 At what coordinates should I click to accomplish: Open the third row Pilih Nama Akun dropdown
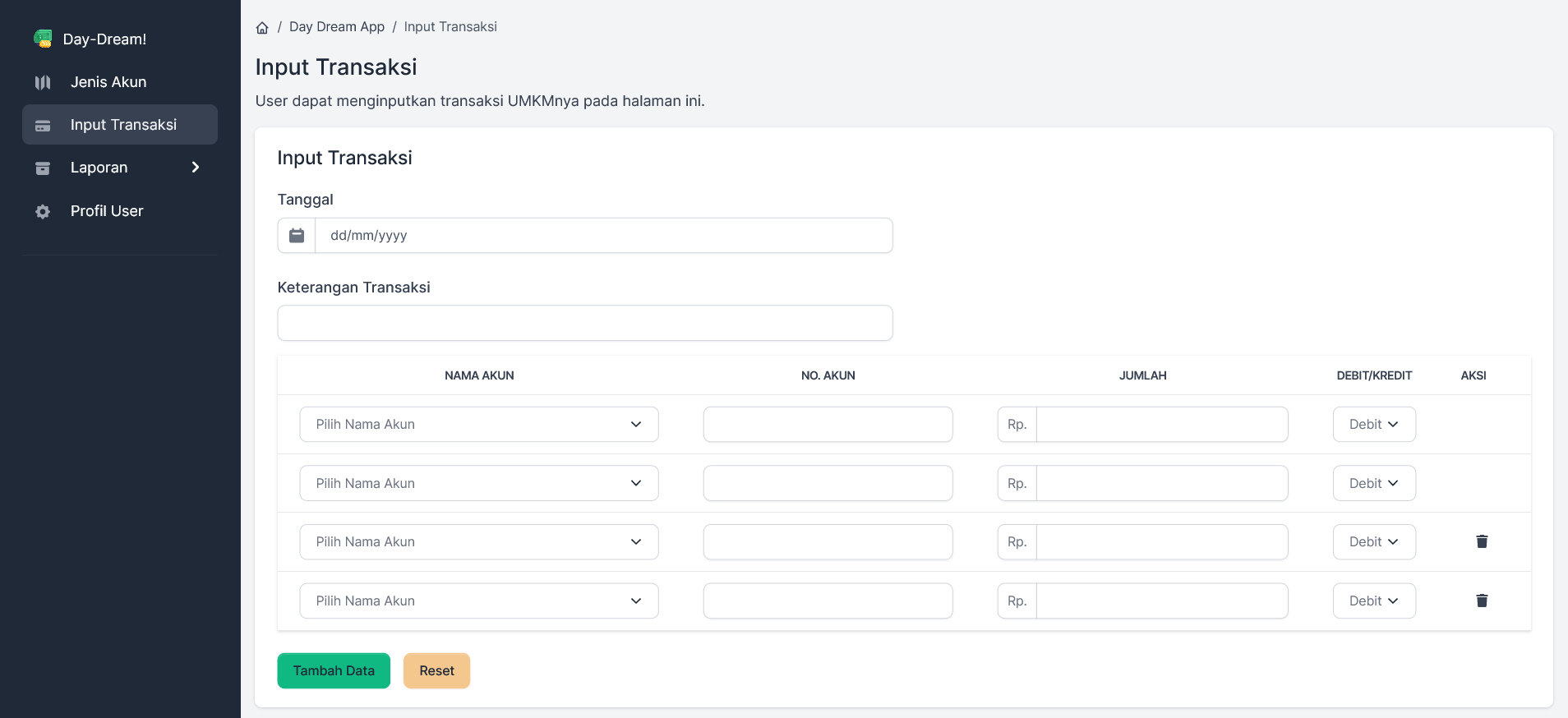click(479, 542)
